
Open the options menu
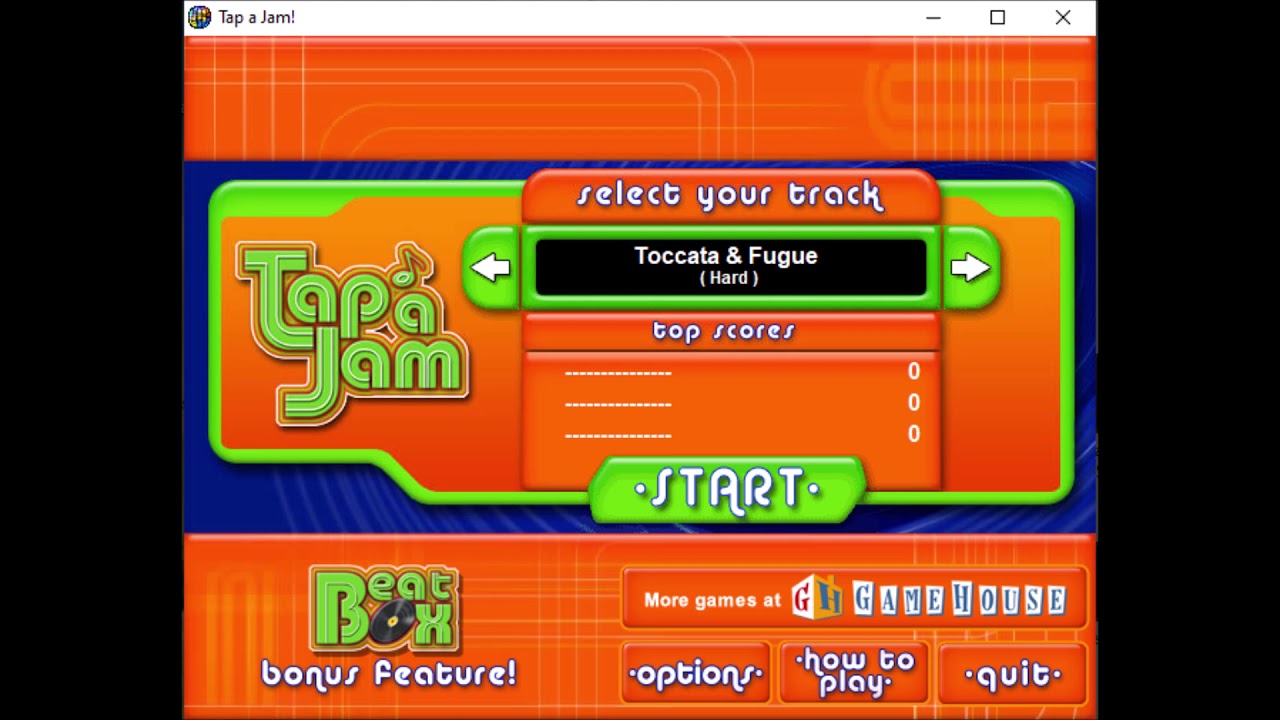point(695,675)
